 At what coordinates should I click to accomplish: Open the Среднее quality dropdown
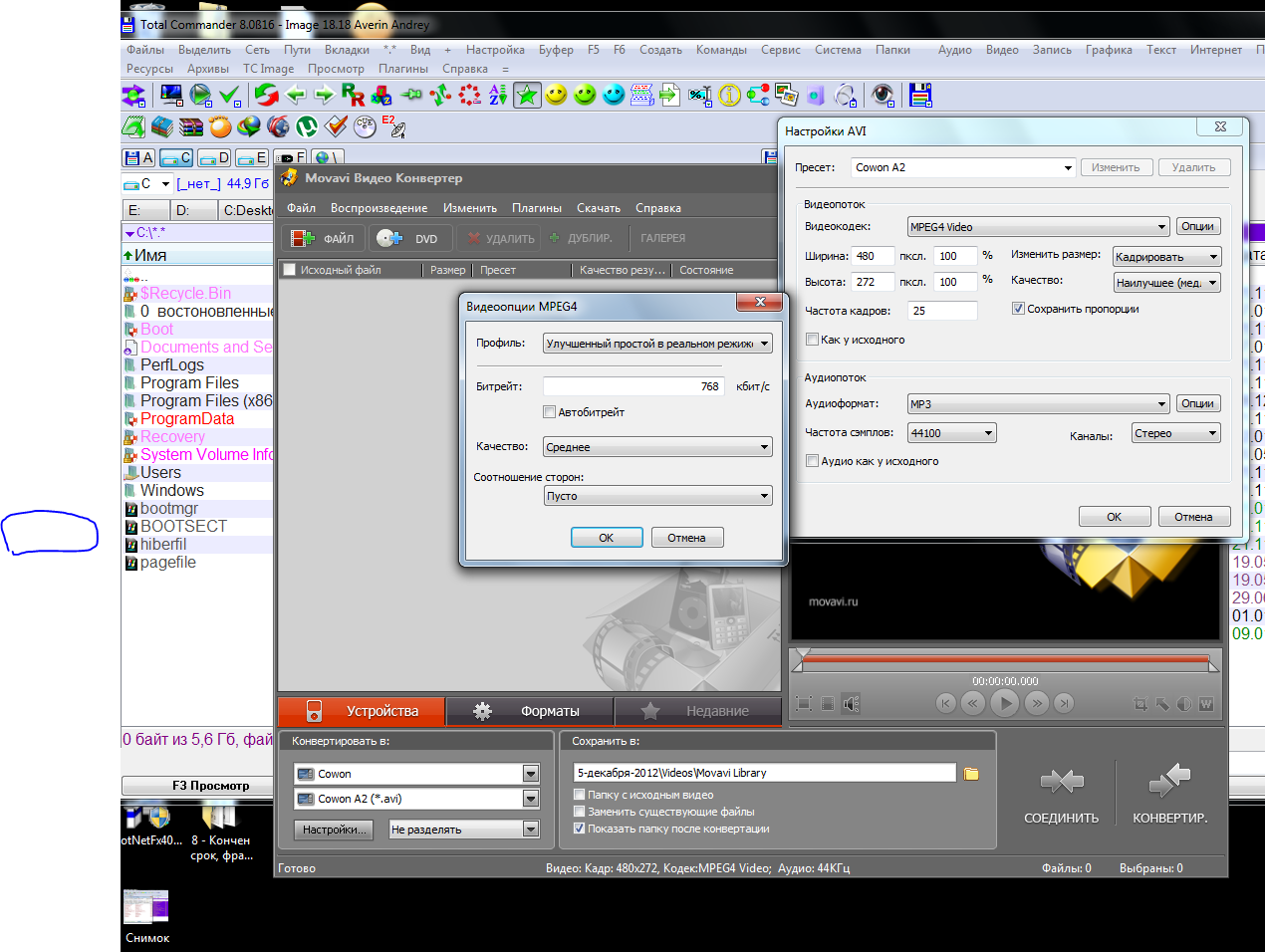click(658, 447)
